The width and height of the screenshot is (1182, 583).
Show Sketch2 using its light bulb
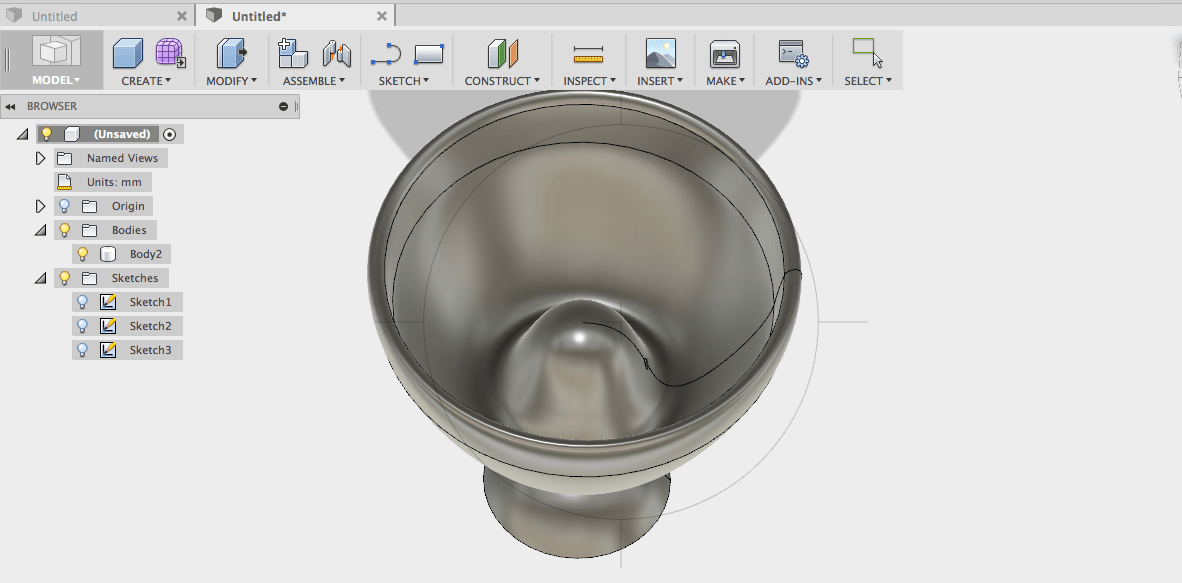tap(83, 327)
